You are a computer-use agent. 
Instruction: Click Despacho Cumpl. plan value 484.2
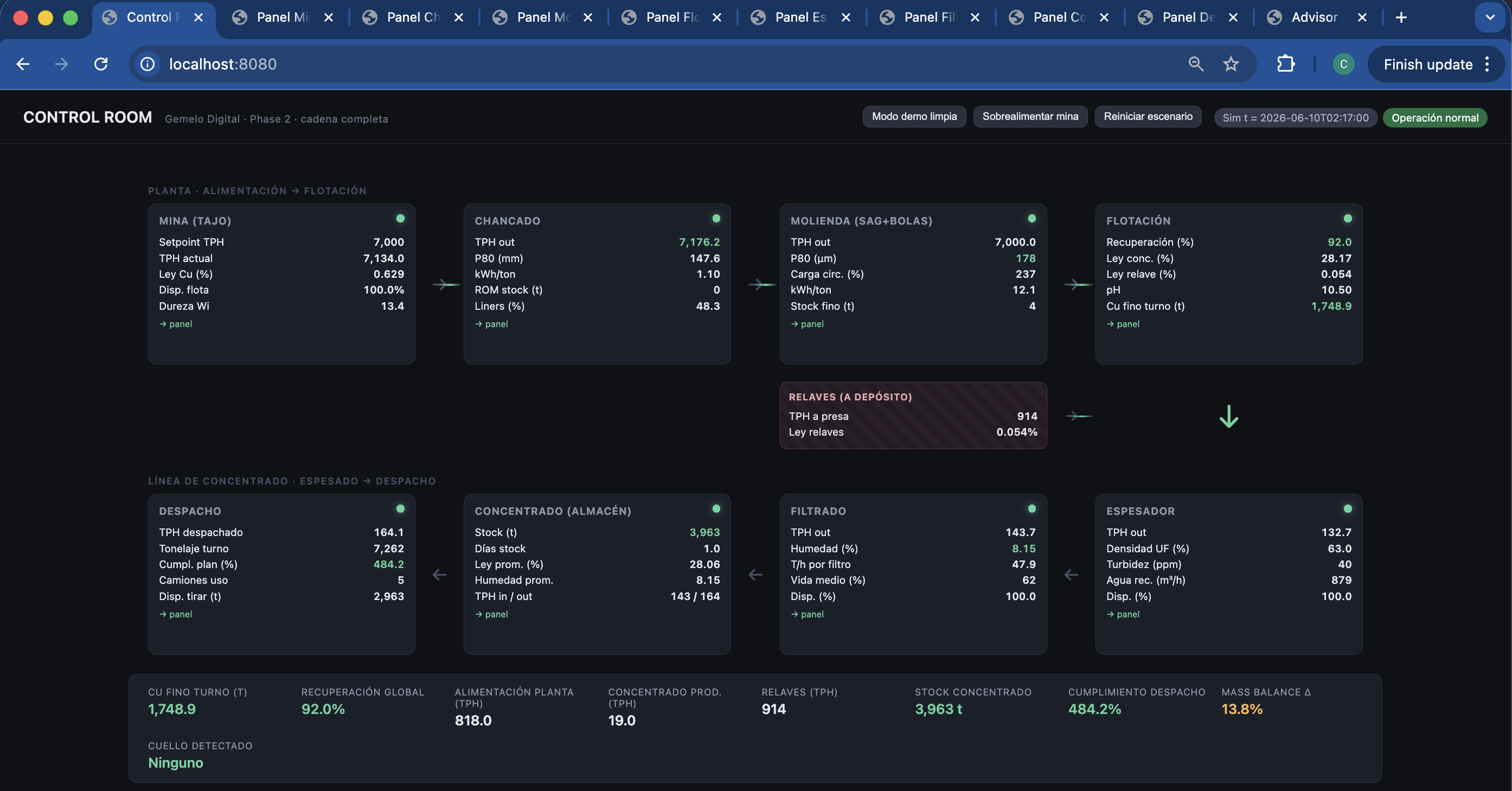[388, 564]
